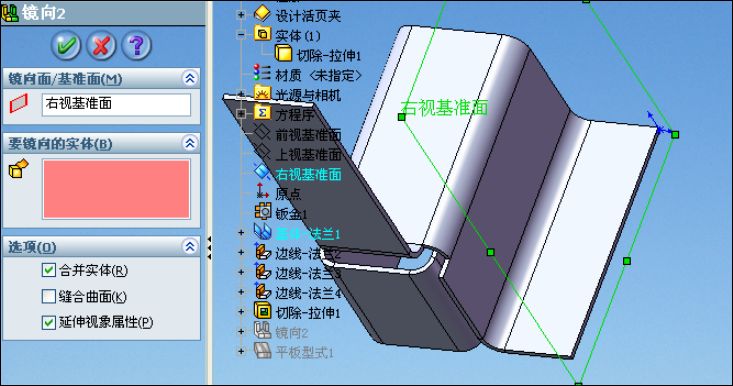Screen dimensions: 733x386
Task: Expand 基体-法兰1 tree node
Action: click(241, 232)
